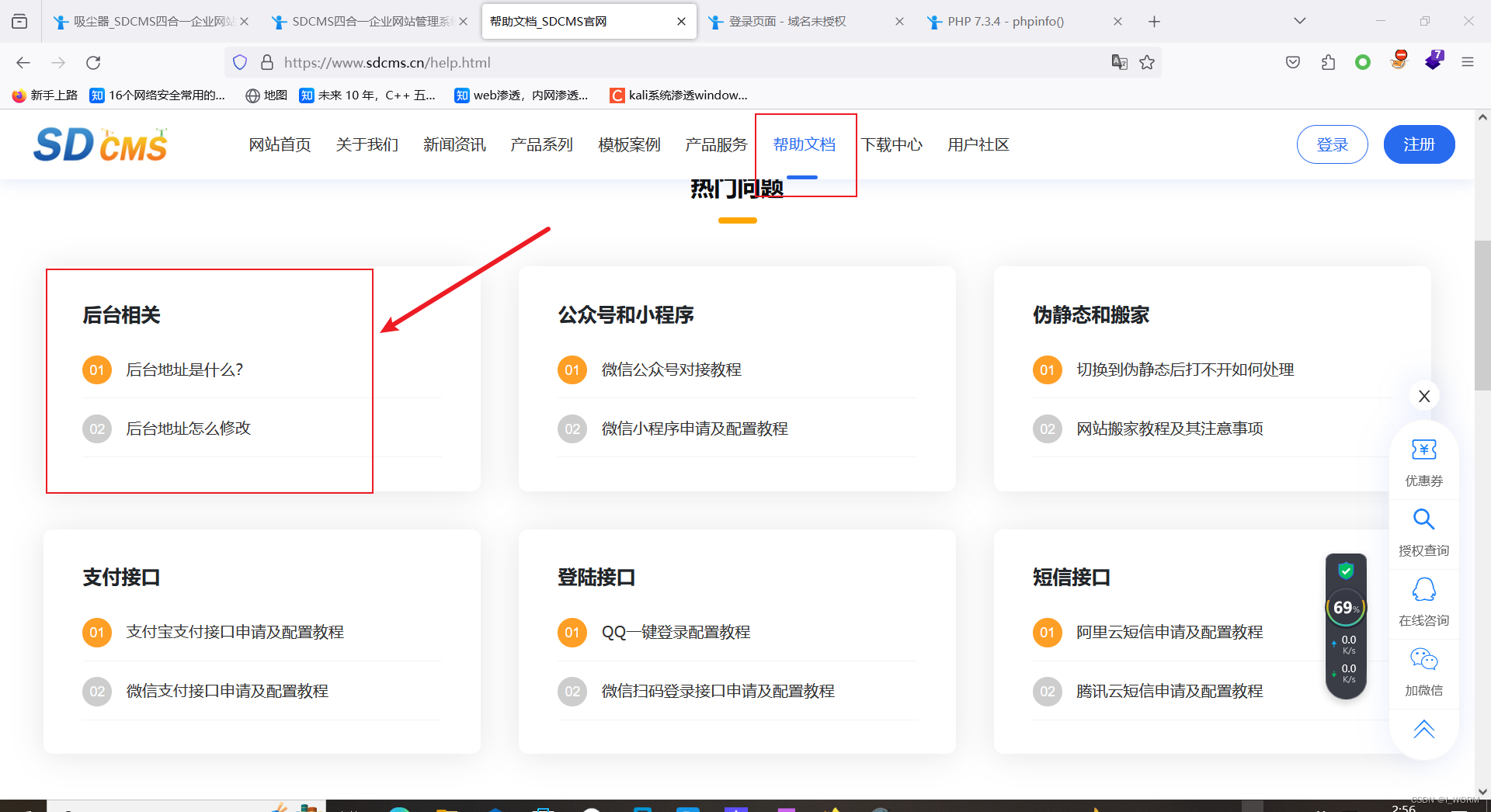
Task: Open the 新闻资讯 nav menu item
Action: pos(454,144)
